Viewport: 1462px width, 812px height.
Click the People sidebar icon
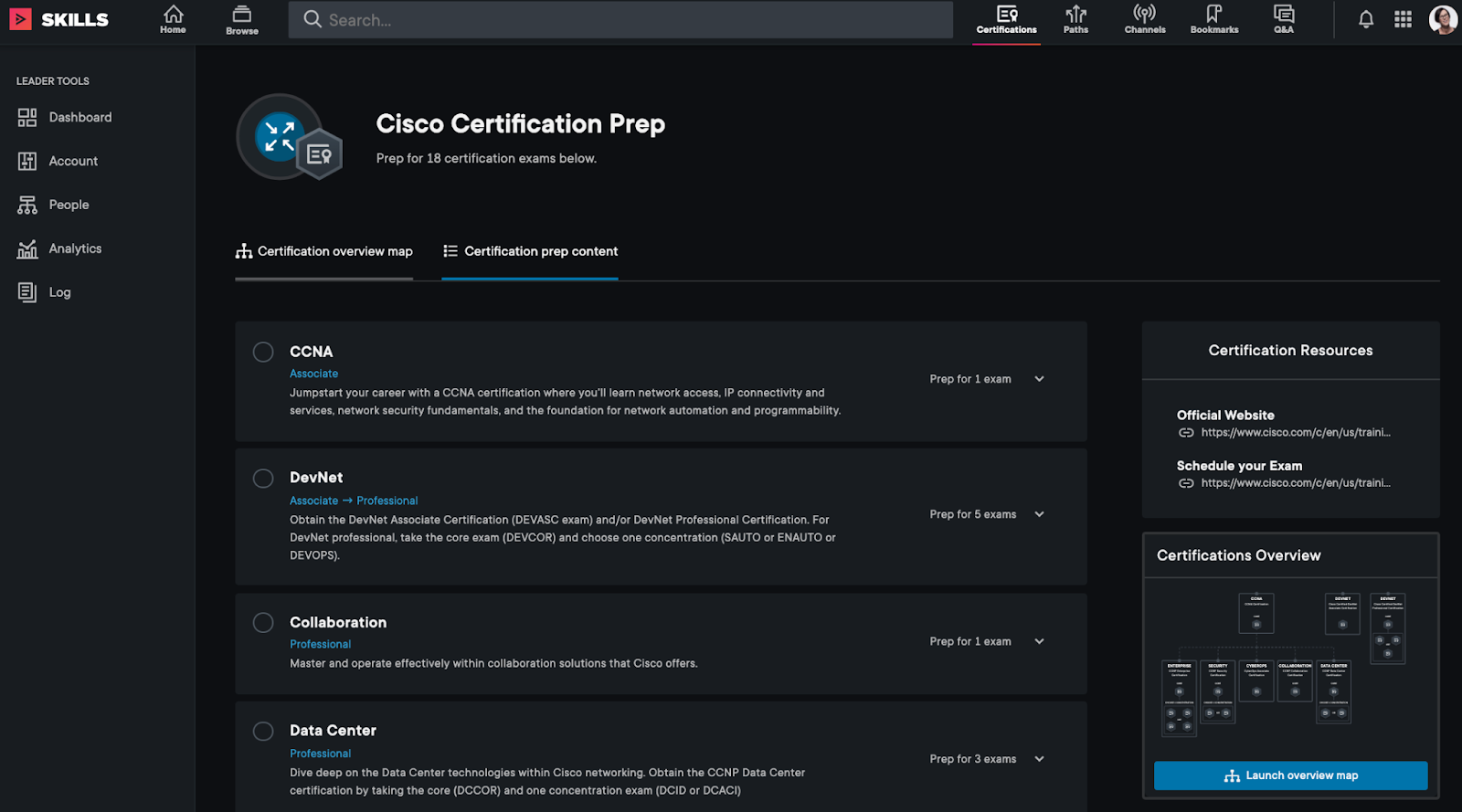[x=27, y=205]
